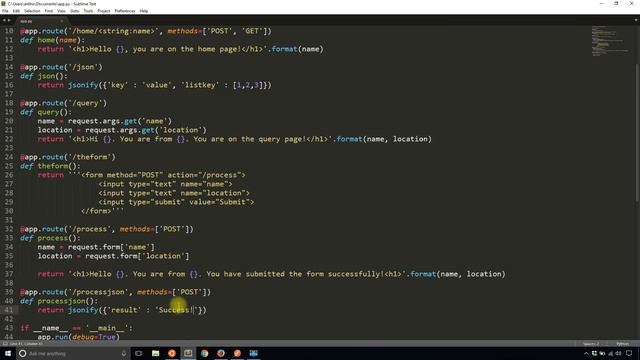The image size is (640, 360).
Task: Click 'def query():' on line 19
Action: tap(46, 112)
